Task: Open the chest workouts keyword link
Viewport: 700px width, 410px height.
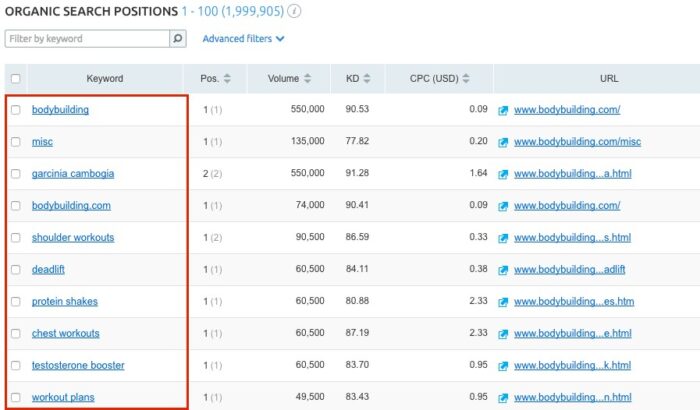Action: [x=66, y=334]
